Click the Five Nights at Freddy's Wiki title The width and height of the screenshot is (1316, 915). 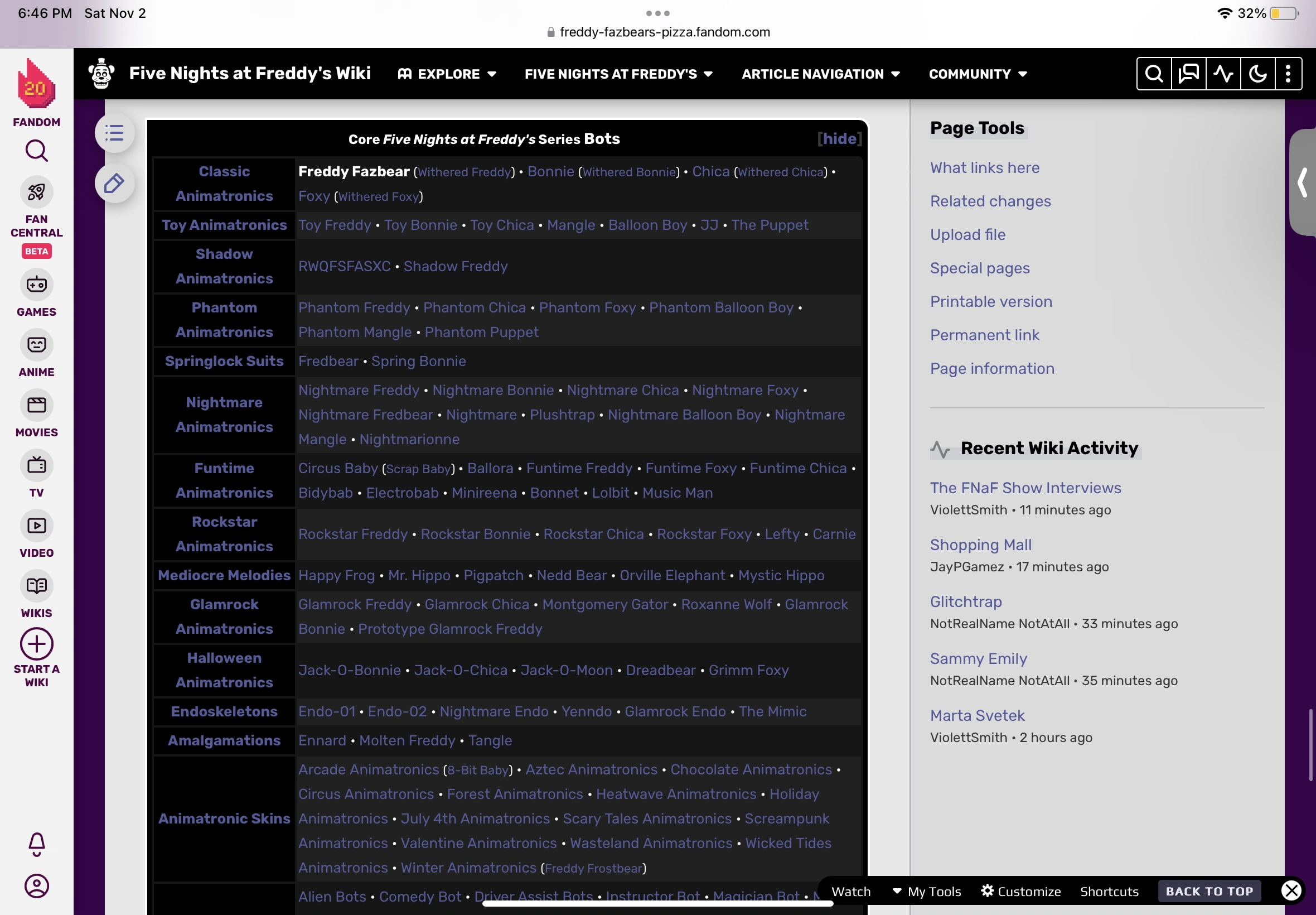(250, 74)
